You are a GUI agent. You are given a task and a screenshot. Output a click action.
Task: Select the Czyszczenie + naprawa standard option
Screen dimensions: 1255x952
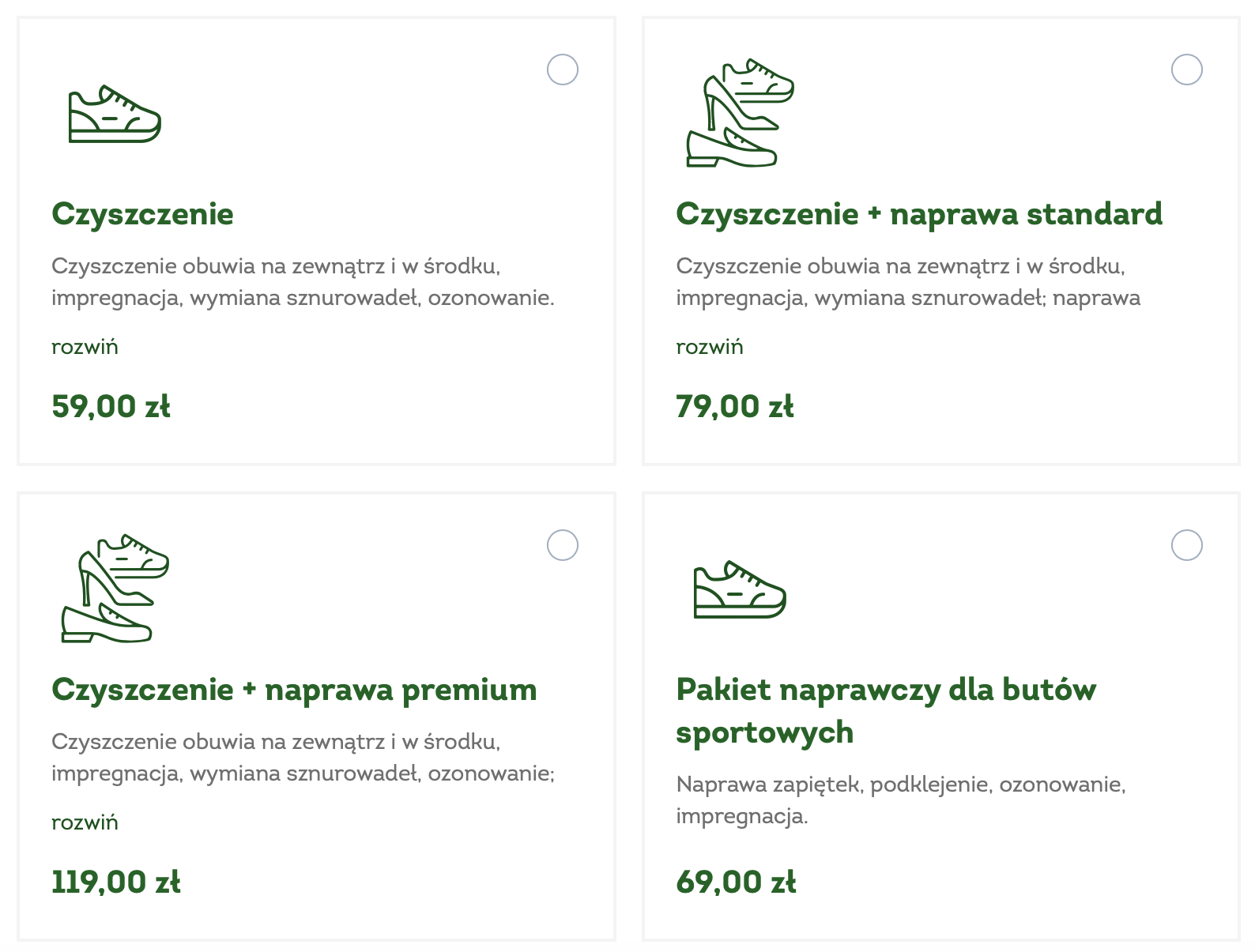(1186, 70)
